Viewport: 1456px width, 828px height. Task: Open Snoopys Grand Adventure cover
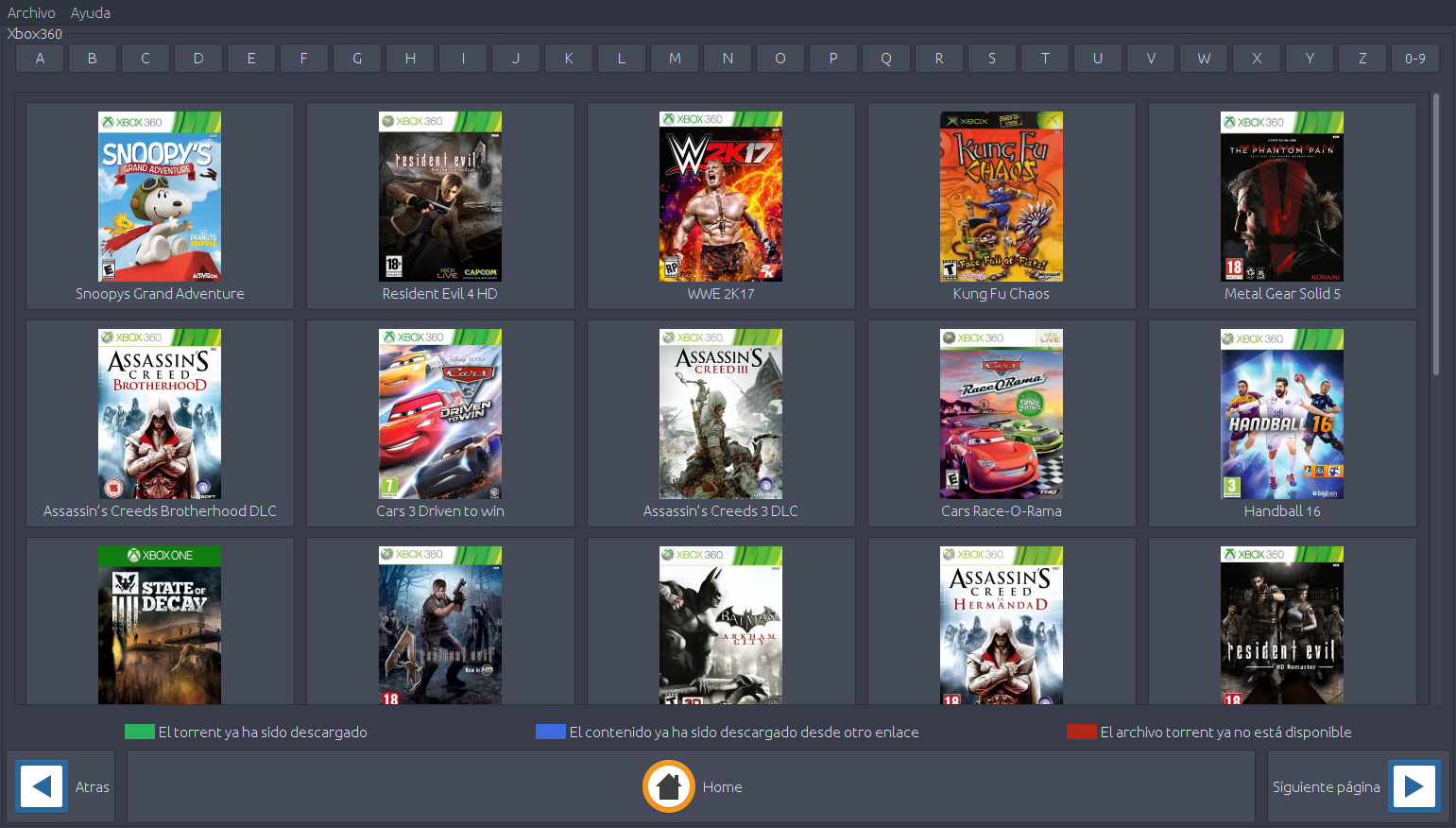coord(160,197)
